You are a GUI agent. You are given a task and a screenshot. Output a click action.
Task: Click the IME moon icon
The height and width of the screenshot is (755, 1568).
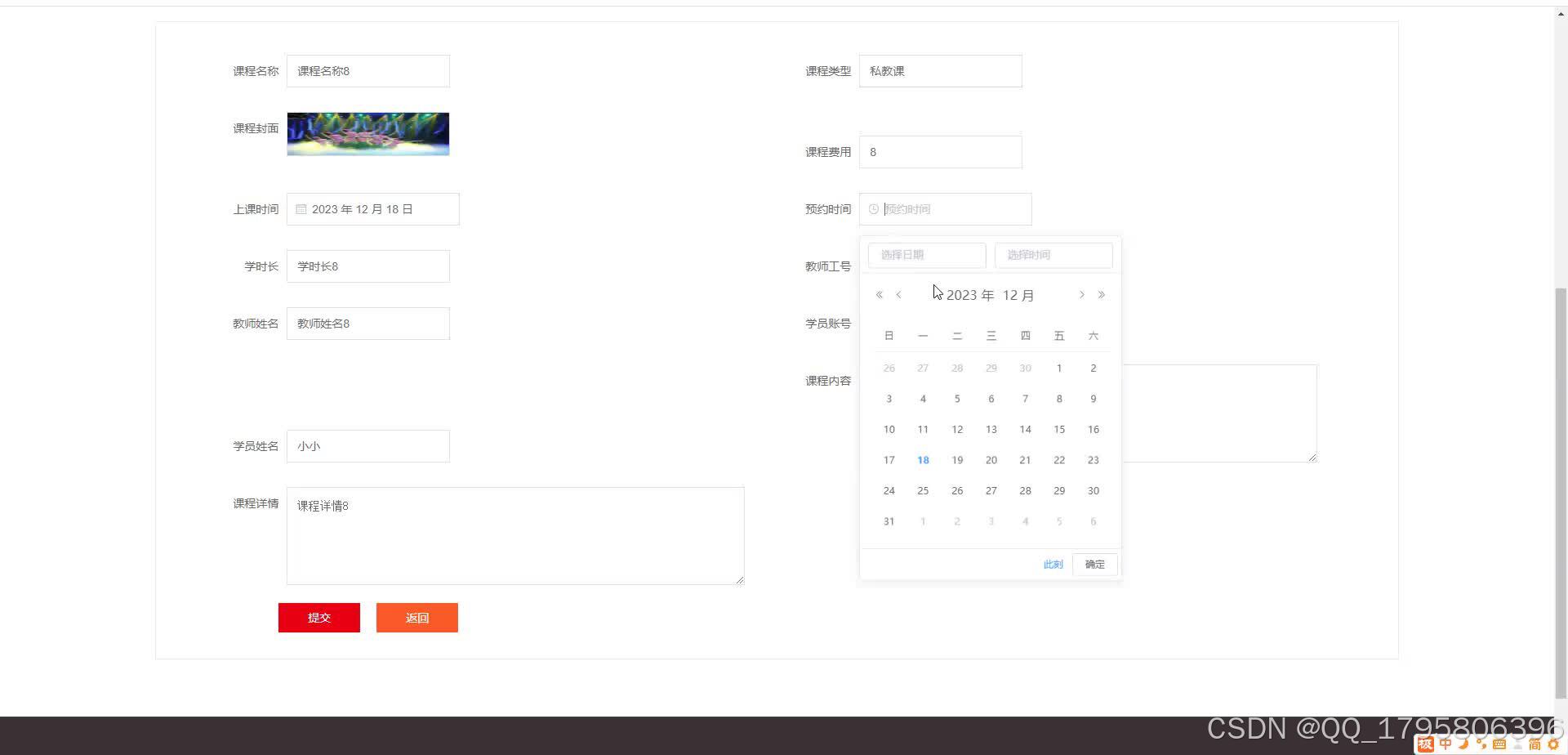1463,744
